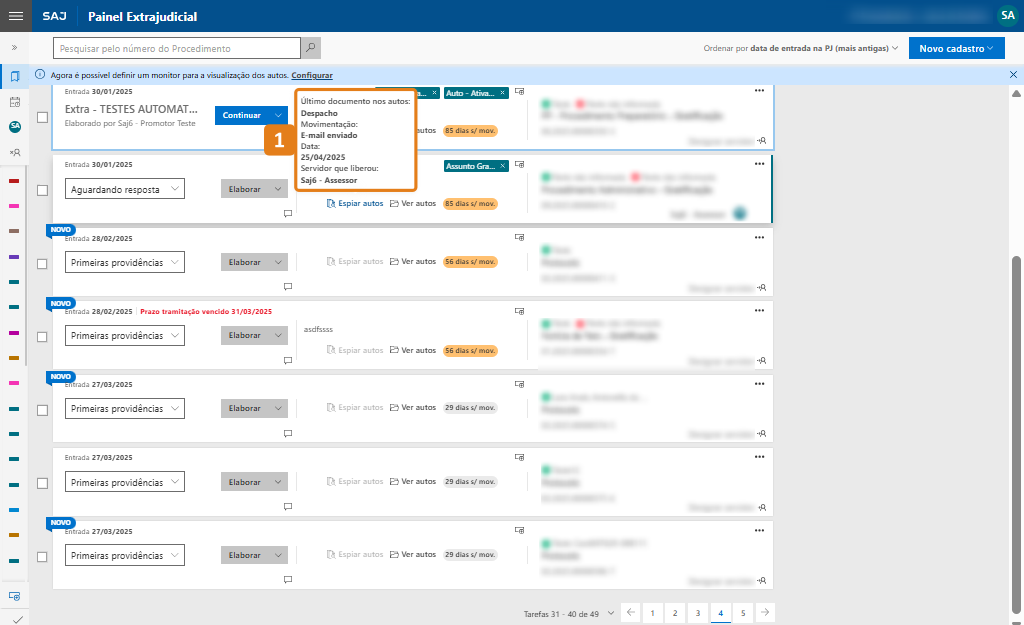This screenshot has width=1024, height=625.
Task: Remove the 'Assunto Gra...' tag
Action: coord(503,166)
